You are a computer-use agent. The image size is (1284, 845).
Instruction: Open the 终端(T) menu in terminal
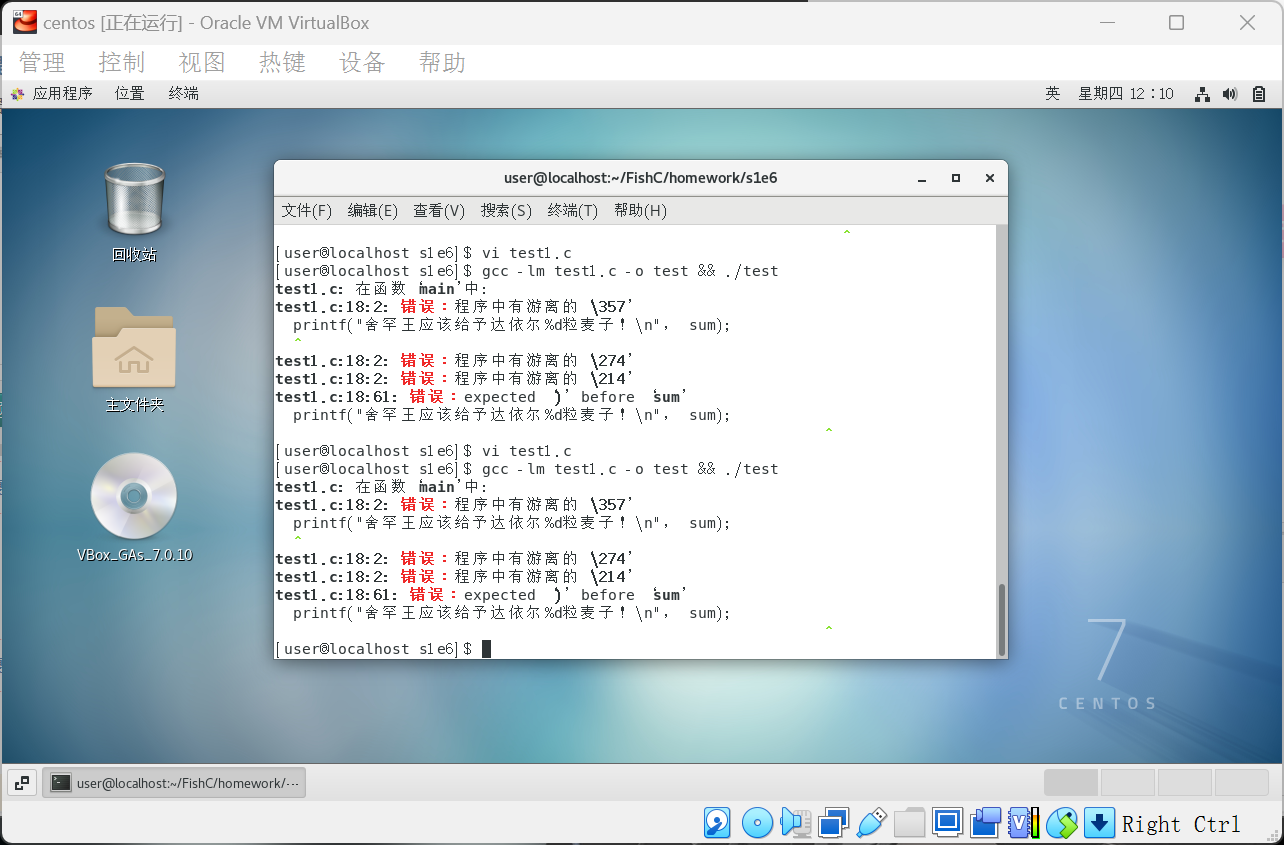coord(573,211)
